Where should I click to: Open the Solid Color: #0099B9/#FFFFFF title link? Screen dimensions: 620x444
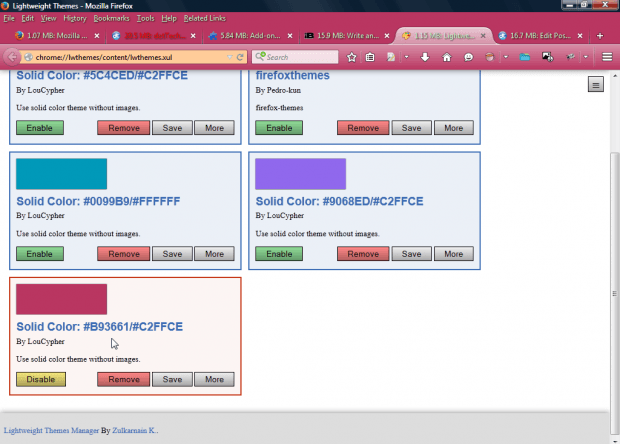point(98,201)
